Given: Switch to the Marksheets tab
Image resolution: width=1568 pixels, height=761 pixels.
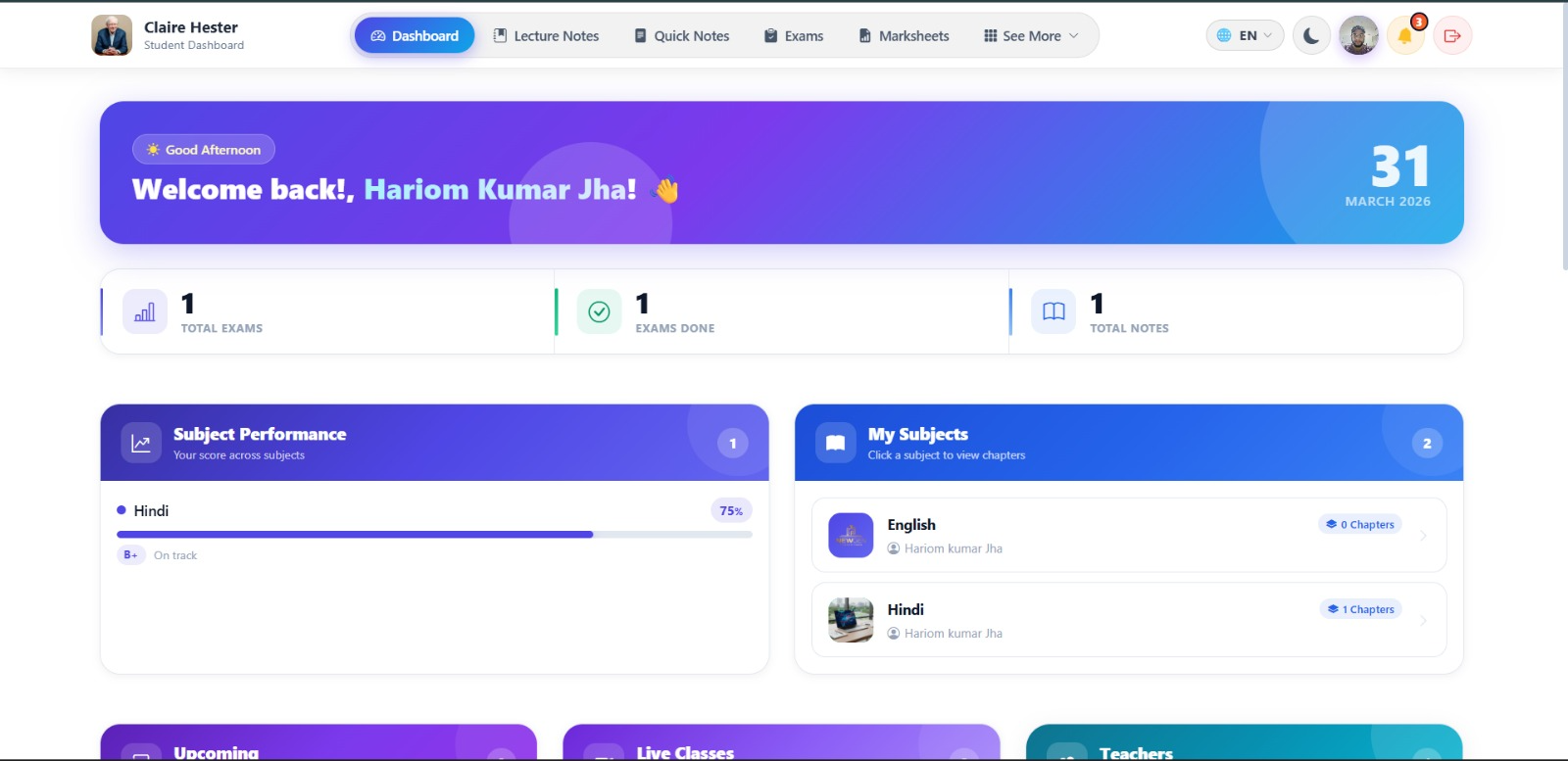Looking at the screenshot, I should [x=904, y=36].
